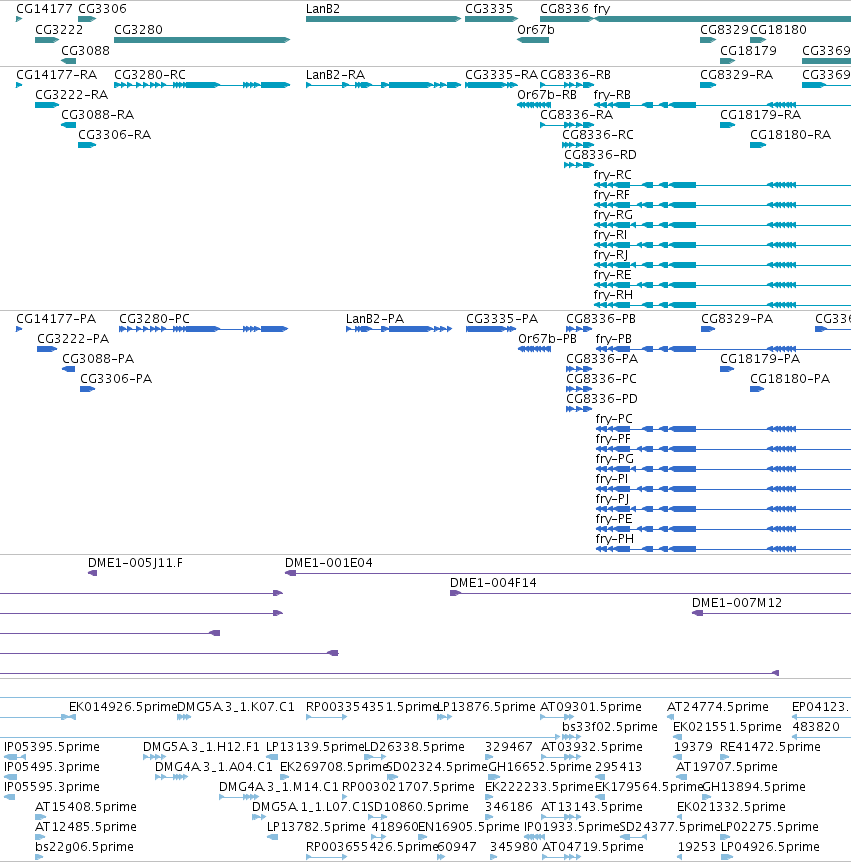
Task: Open the LP02275.5prime EST label
Action: pos(770,826)
